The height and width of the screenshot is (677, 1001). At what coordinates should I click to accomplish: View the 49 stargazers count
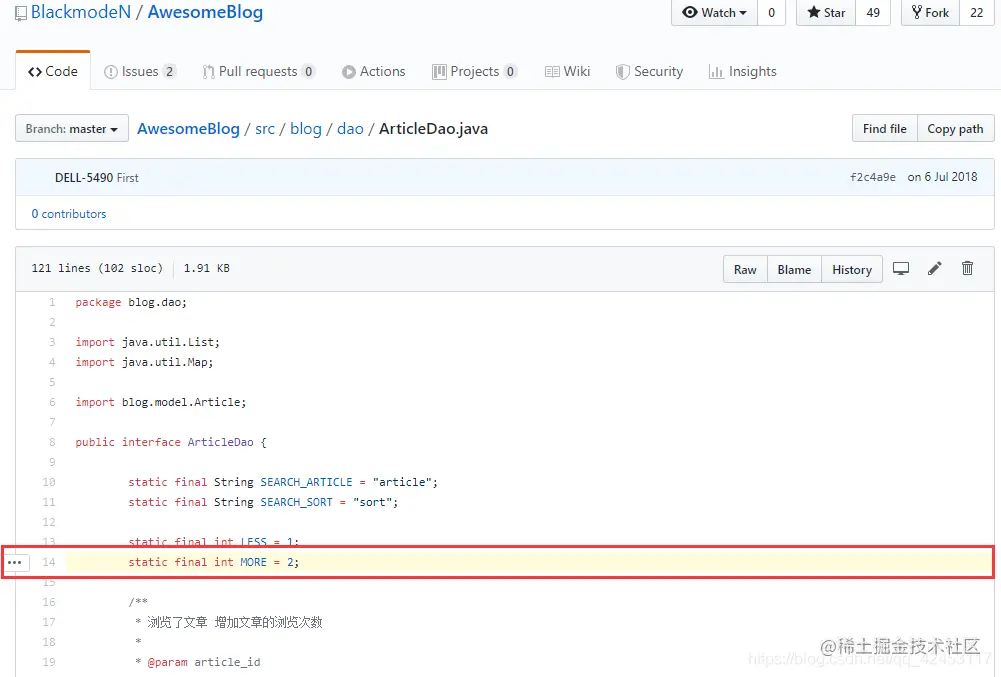click(873, 13)
